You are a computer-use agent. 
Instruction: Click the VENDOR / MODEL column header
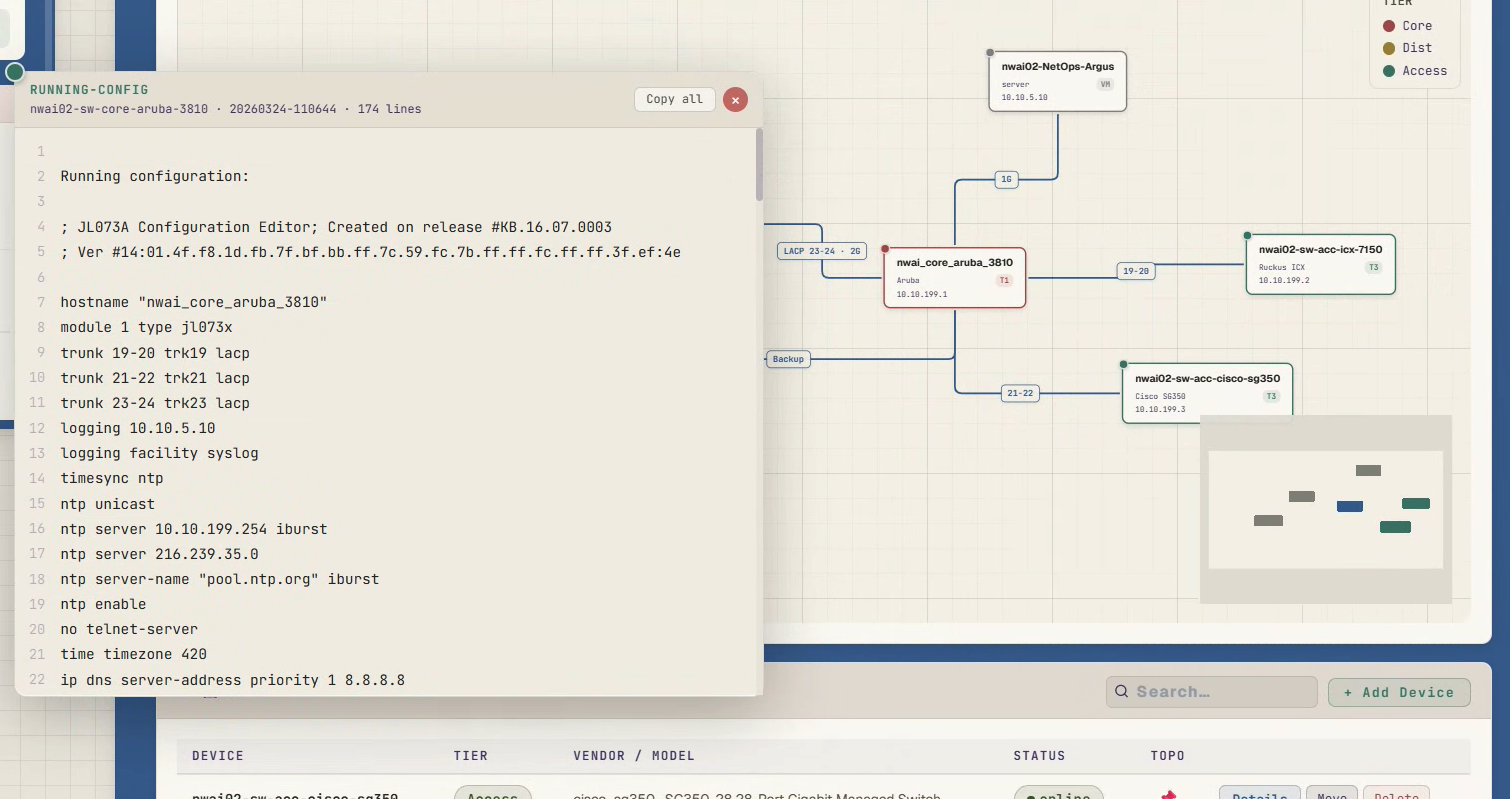(634, 755)
